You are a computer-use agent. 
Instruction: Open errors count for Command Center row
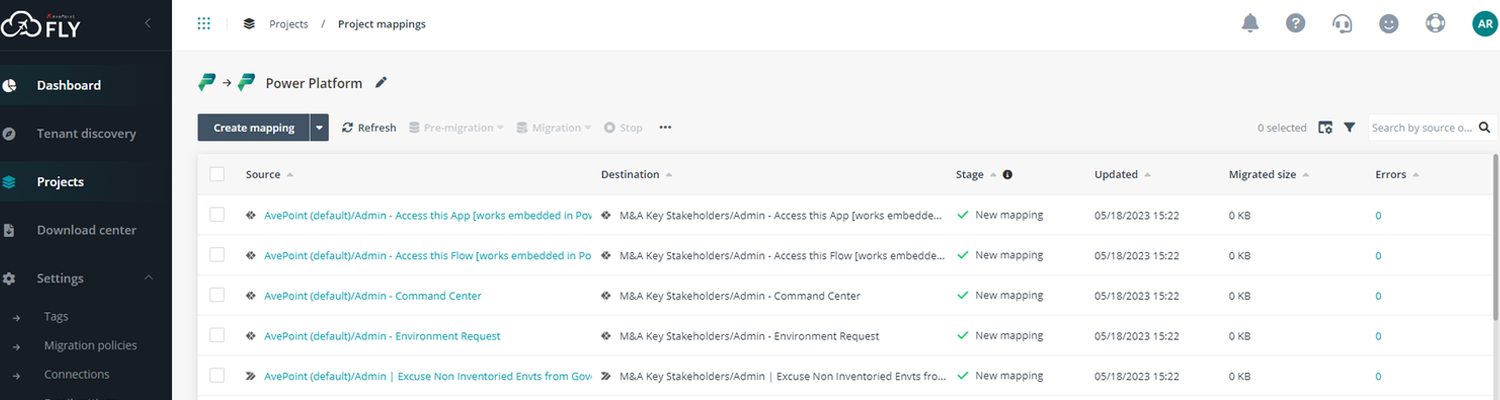click(1378, 296)
